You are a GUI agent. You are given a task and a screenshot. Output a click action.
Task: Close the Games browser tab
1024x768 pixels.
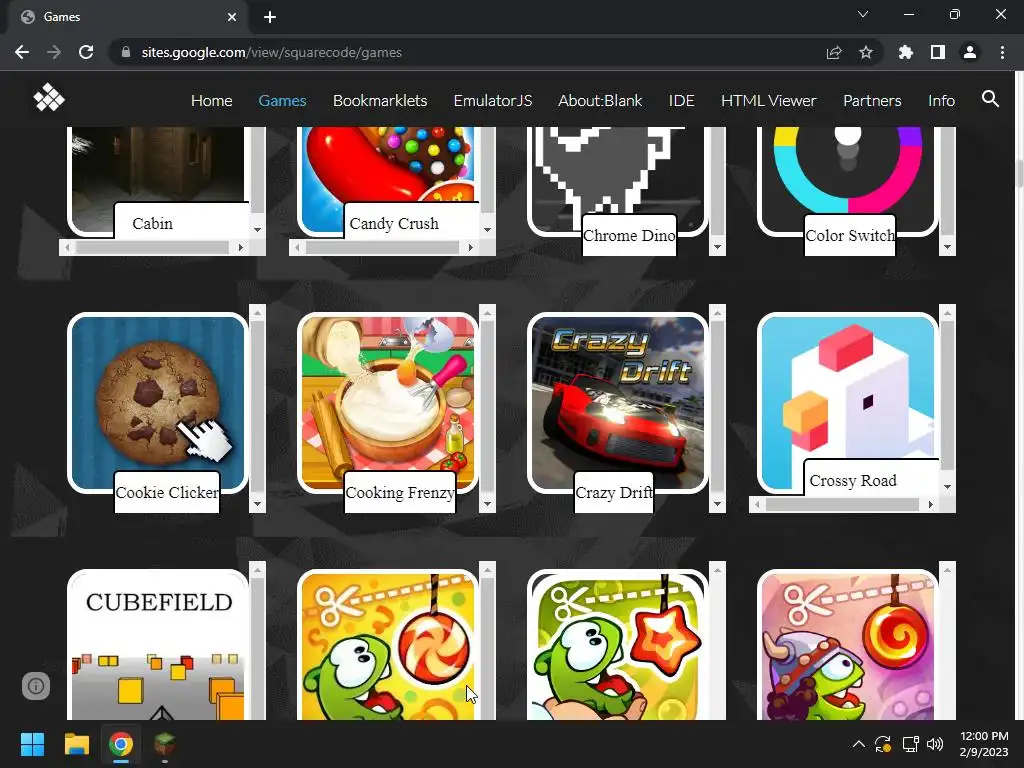(x=232, y=17)
